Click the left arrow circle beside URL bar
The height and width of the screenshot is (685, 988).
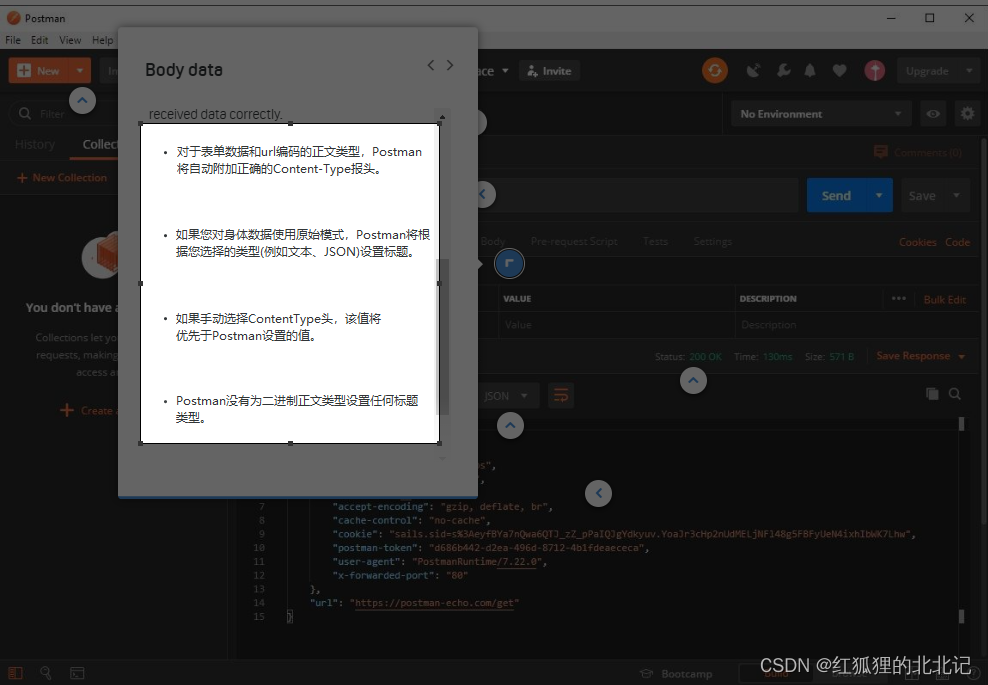[484, 195]
